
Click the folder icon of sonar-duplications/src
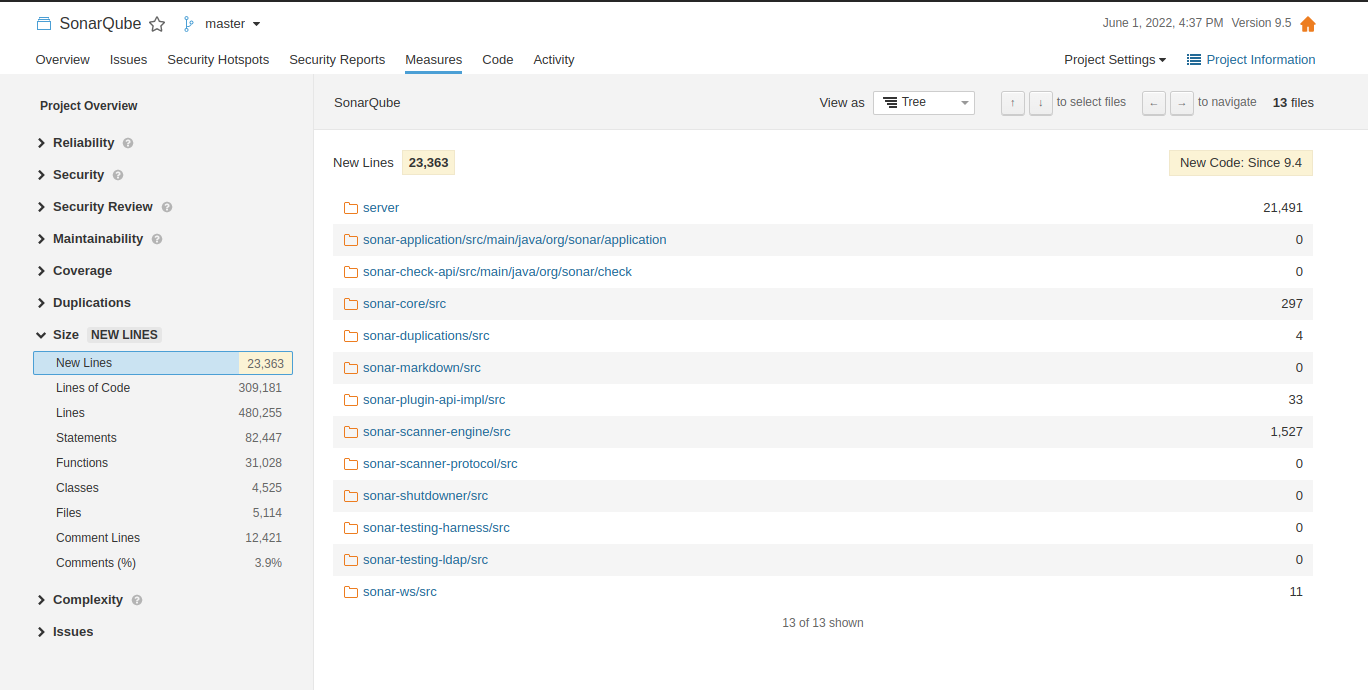tap(351, 336)
